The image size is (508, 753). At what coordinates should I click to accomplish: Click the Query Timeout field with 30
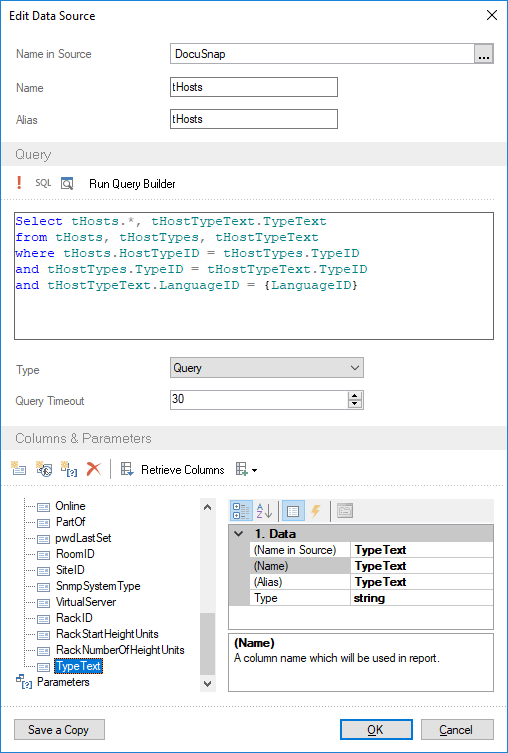(x=258, y=400)
